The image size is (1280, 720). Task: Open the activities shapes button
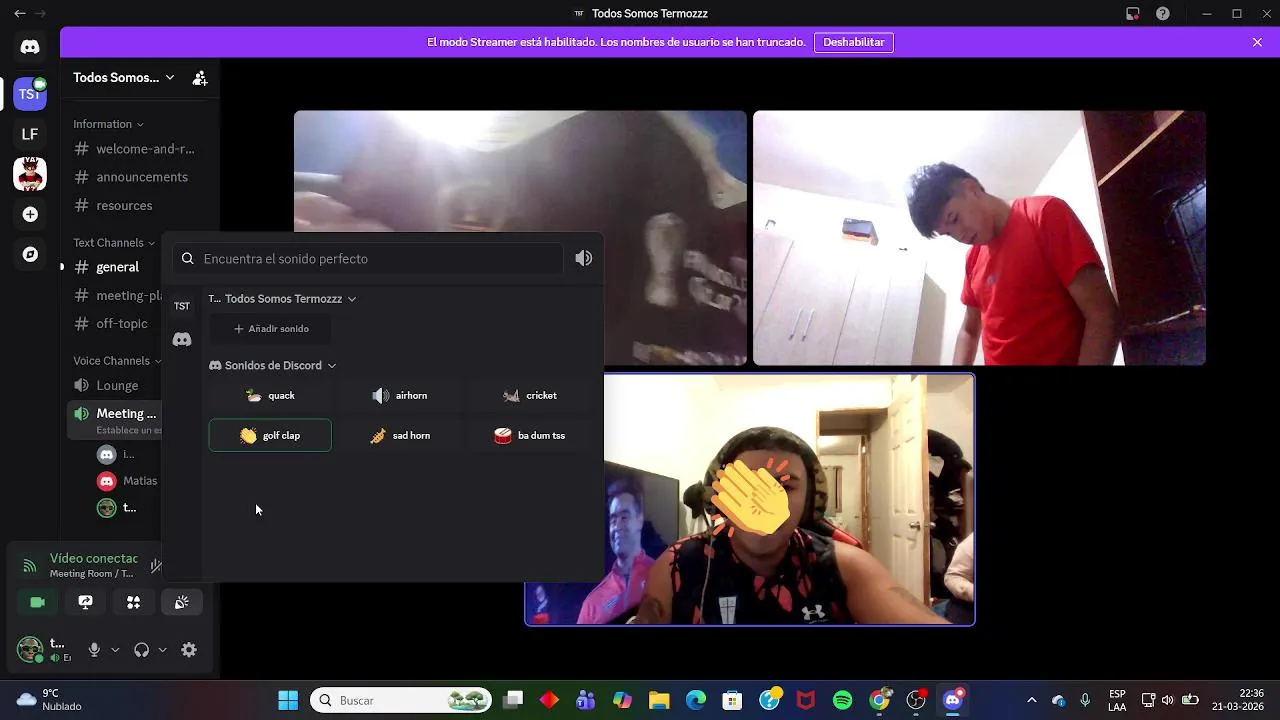pos(134,602)
